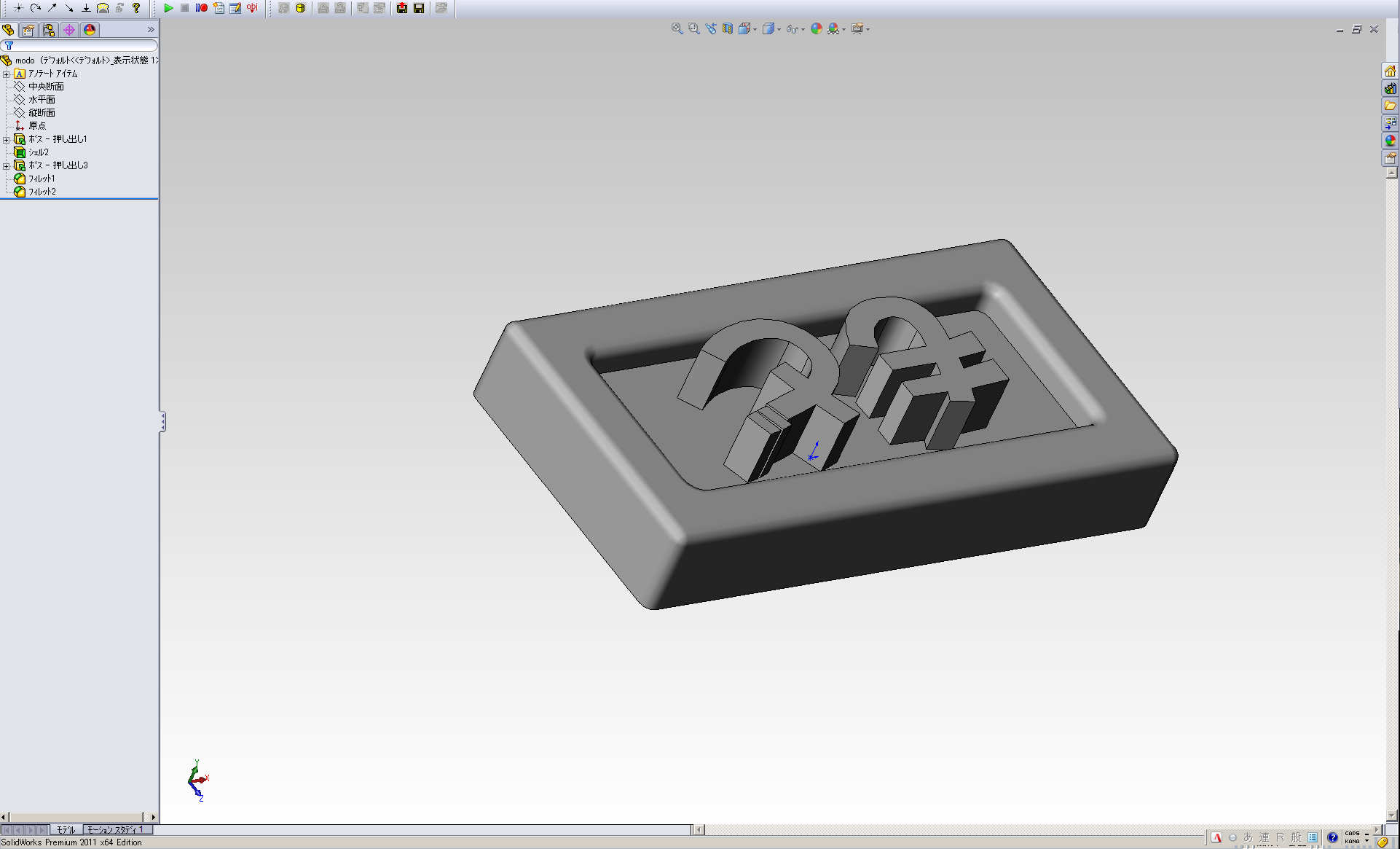Open the Hide/Show Items glasses dropdown
The height and width of the screenshot is (849, 1400).
(803, 29)
